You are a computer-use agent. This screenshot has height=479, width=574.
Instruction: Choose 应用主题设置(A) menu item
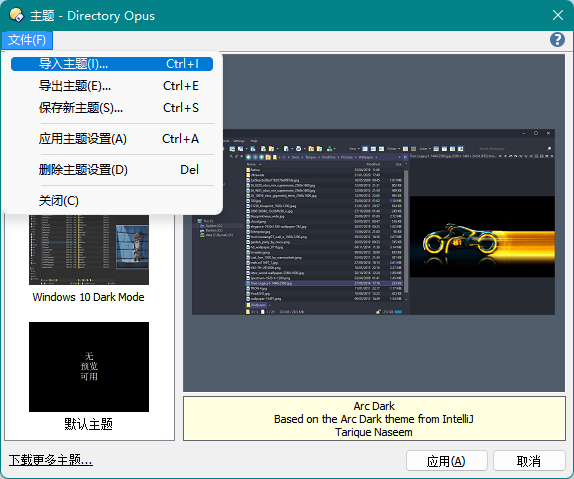tap(112, 139)
